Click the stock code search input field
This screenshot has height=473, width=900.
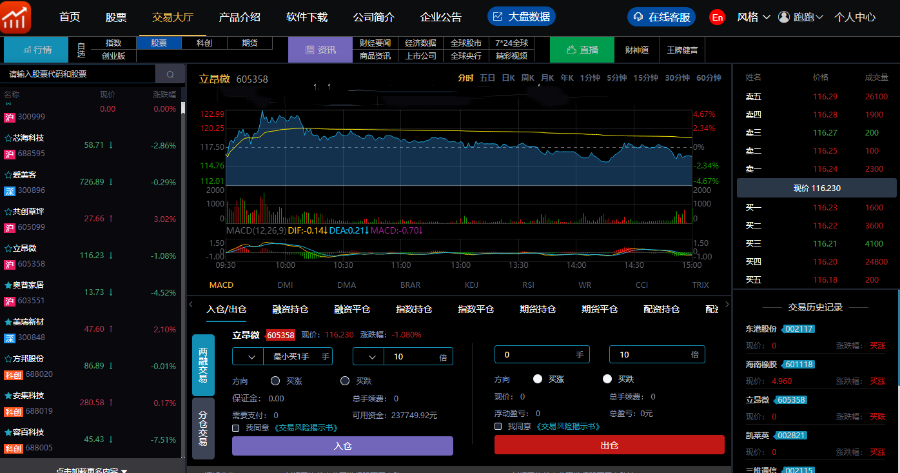click(80, 74)
